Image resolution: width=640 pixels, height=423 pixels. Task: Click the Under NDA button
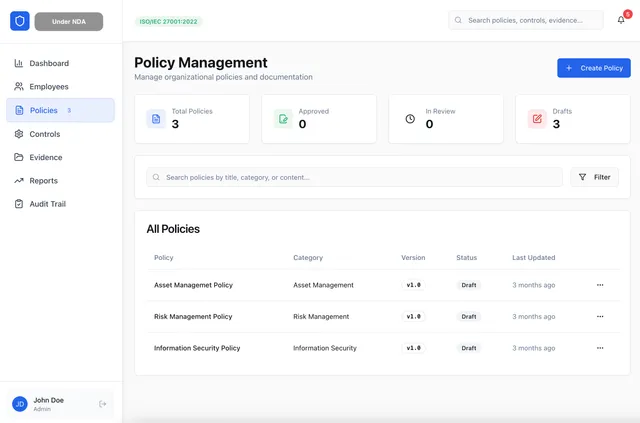click(69, 22)
